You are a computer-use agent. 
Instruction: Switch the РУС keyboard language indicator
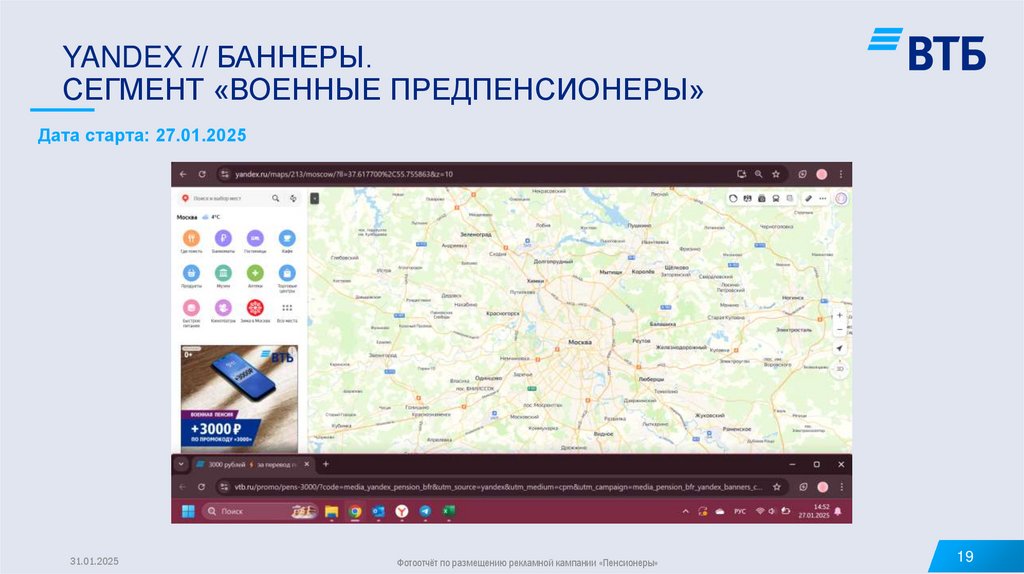point(740,511)
